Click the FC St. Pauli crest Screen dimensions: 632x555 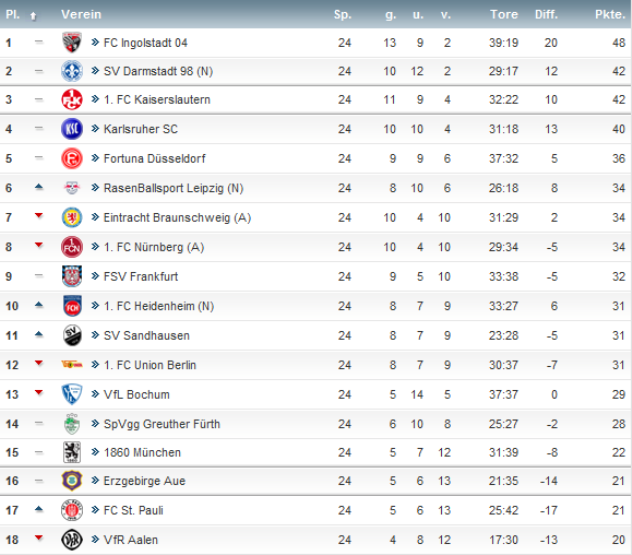pyautogui.click(x=72, y=511)
